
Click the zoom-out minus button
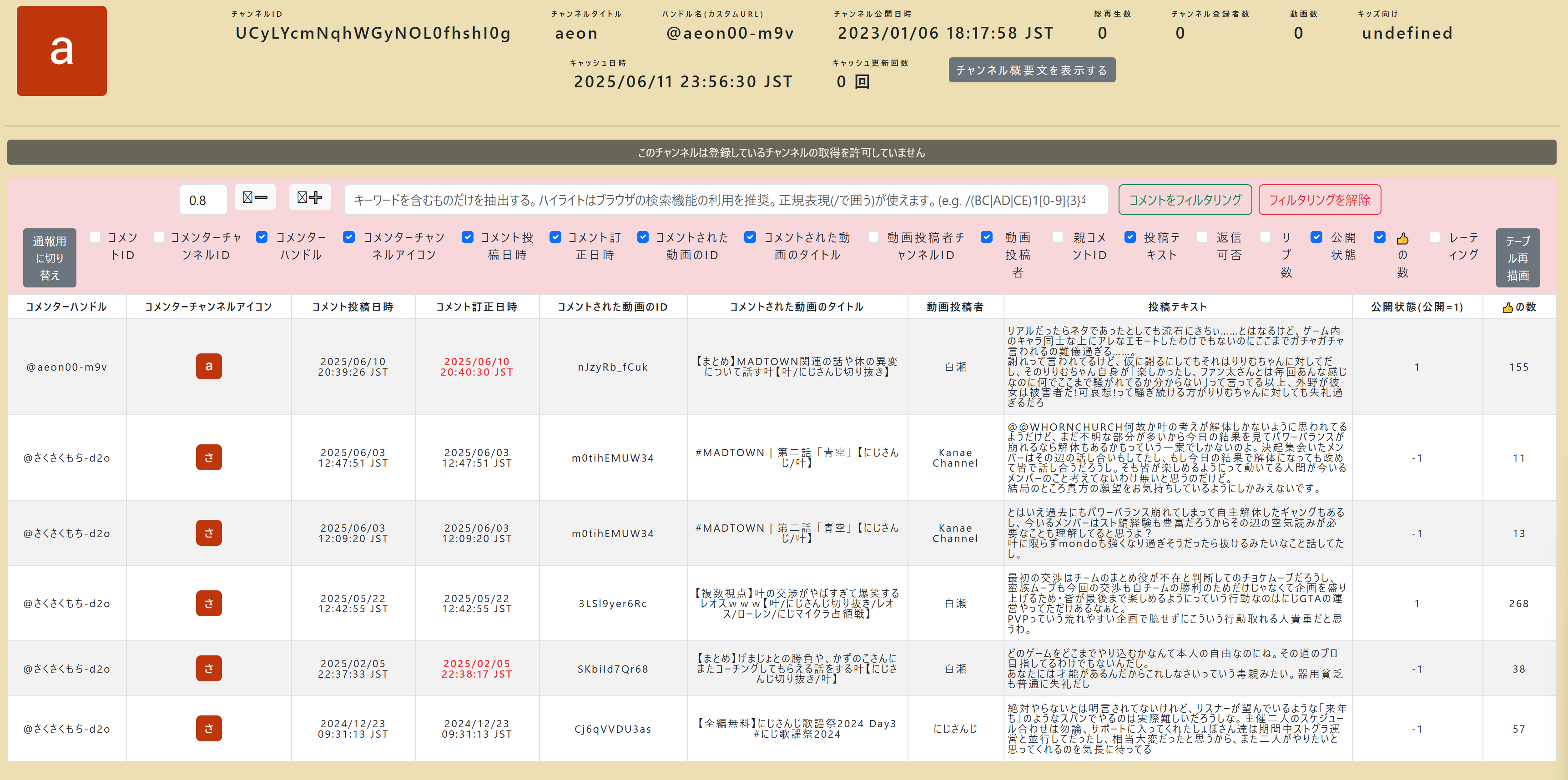[255, 197]
